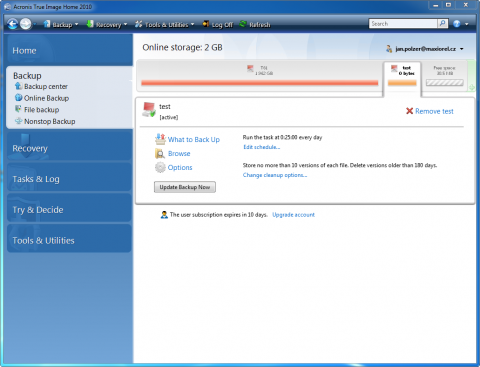Click Update Backup Now button
The width and height of the screenshot is (480, 367).
185,187
